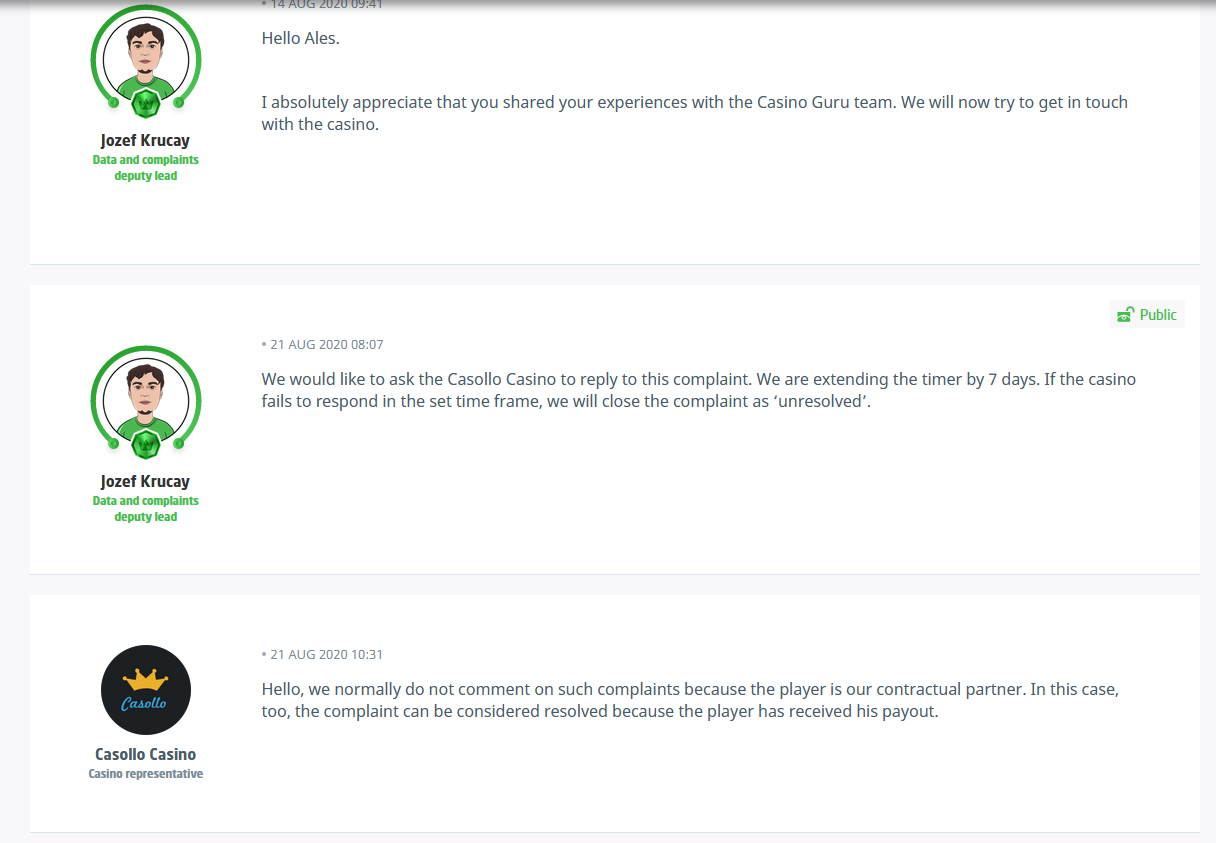Click the second Data and complaints deputy lead label
Image resolution: width=1216 pixels, height=843 pixels.
146,509
